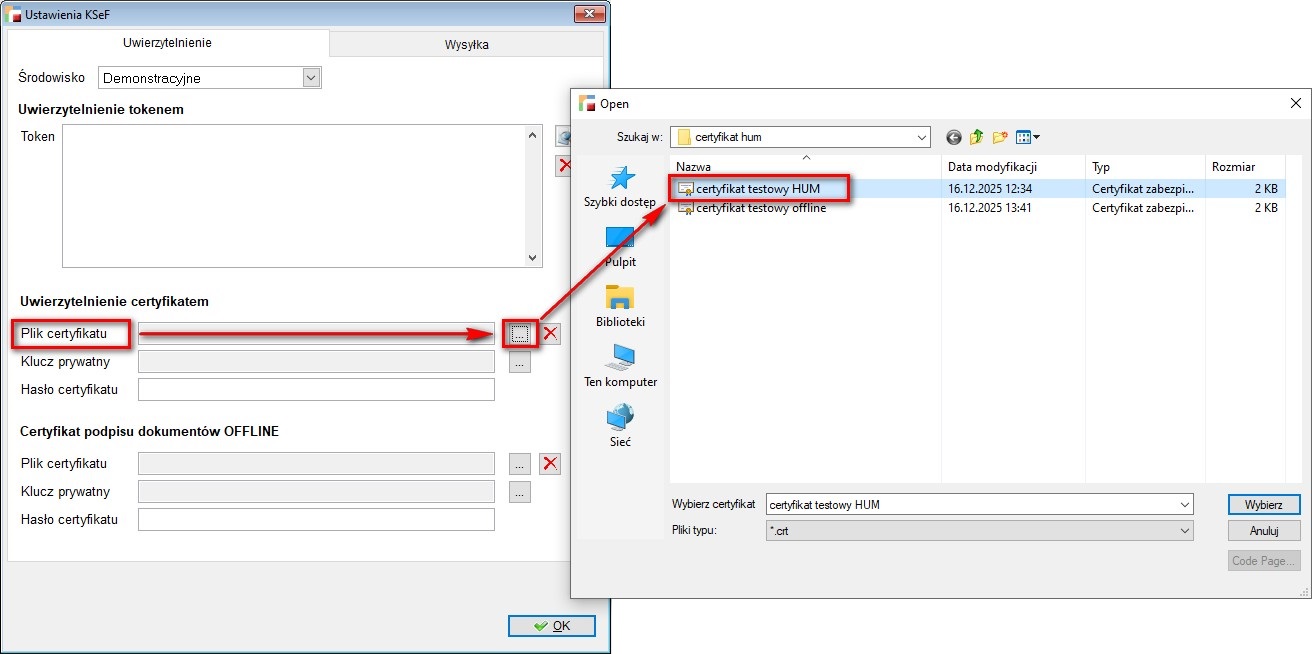Create a new folder with toolbar icon

[1000, 137]
